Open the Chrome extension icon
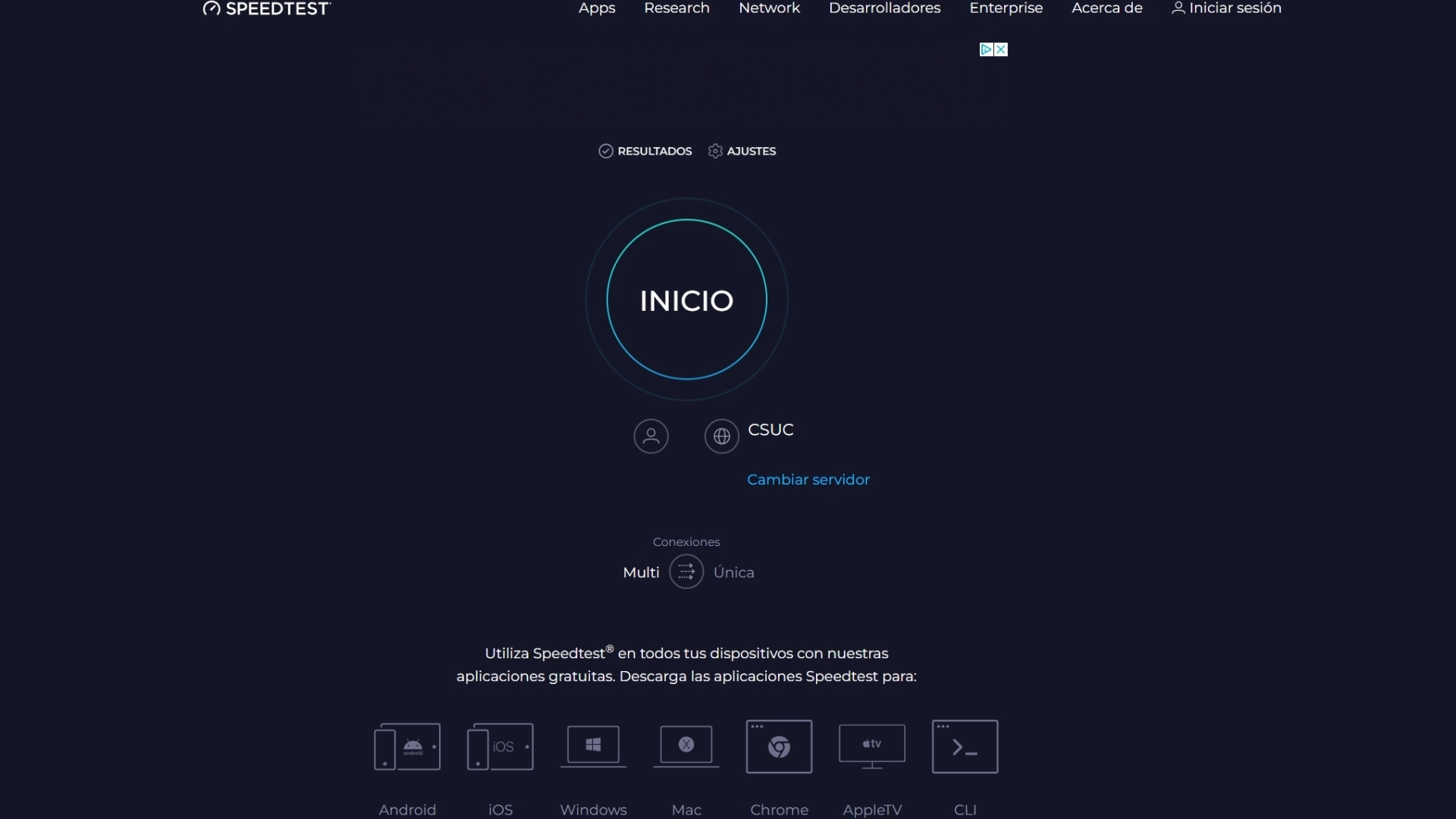Screen dimensions: 1456x819 pos(779,746)
